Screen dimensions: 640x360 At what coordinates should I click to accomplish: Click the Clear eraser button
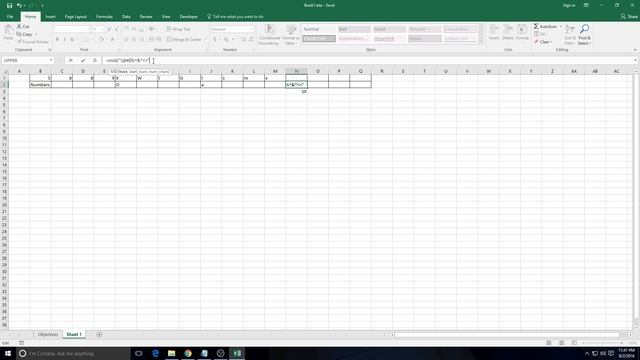tap(543, 42)
